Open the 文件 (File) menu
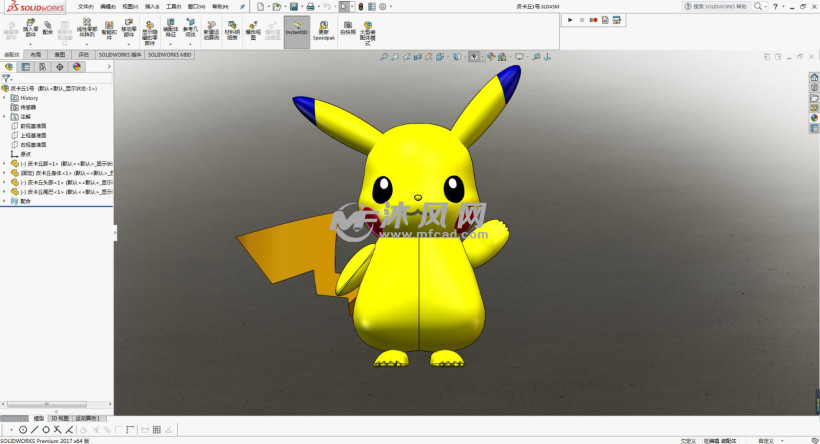This screenshot has height=444, width=820. click(86, 7)
